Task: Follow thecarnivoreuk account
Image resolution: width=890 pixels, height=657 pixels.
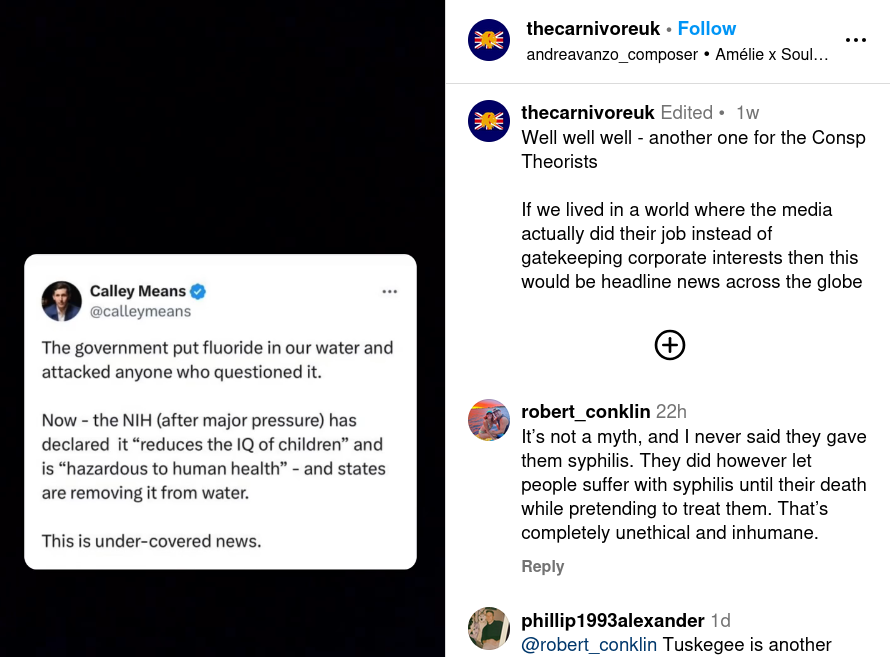Action: tap(706, 29)
